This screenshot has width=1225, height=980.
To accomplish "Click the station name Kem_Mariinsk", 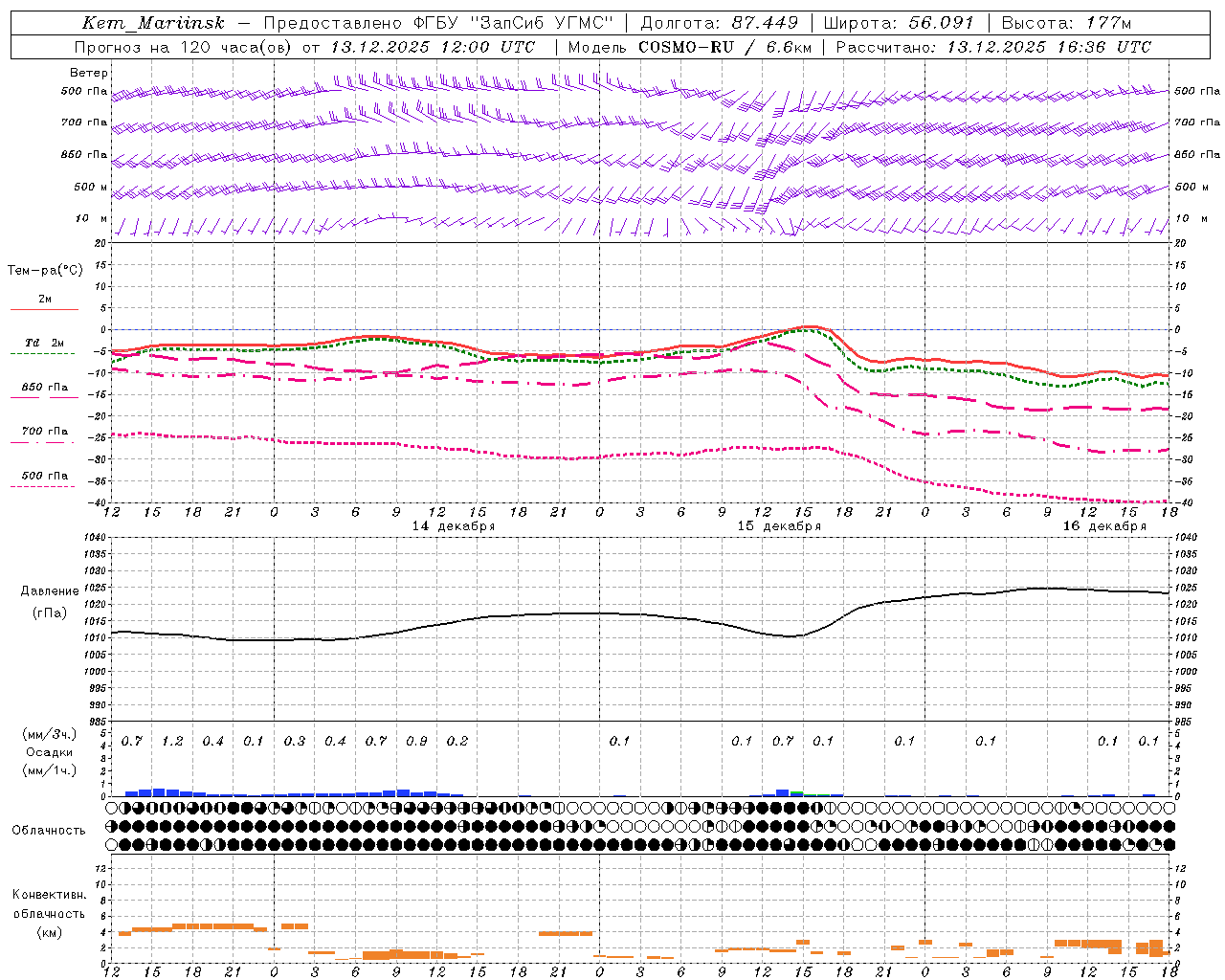I will pos(153,23).
